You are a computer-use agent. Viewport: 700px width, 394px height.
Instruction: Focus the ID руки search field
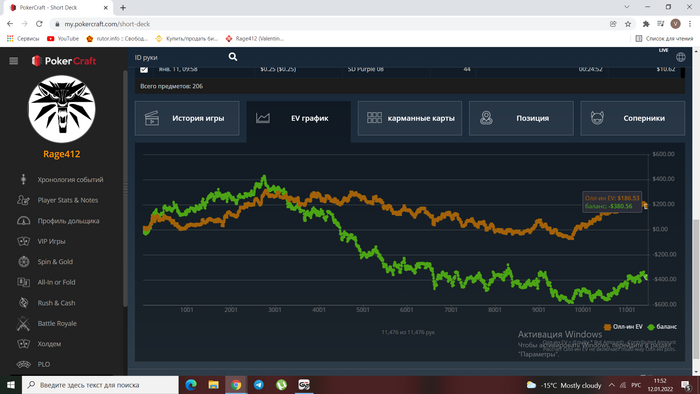click(180, 57)
